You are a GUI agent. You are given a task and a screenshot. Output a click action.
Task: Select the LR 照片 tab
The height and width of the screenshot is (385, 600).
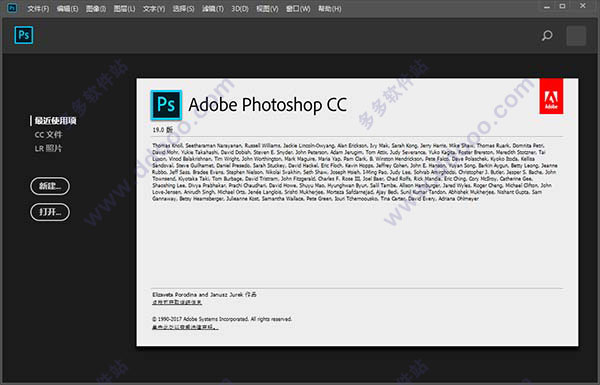pyautogui.click(x=48, y=148)
